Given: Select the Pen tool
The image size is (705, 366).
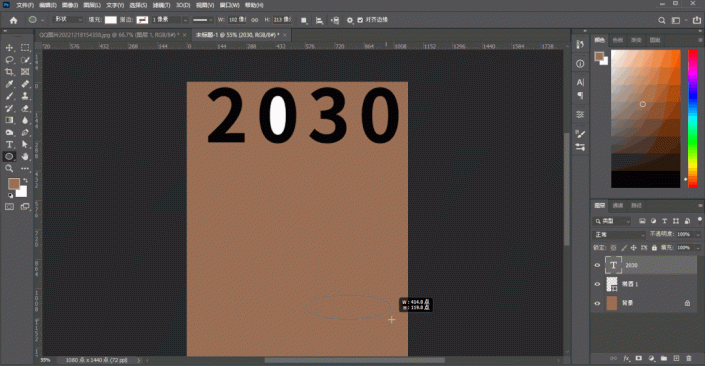Looking at the screenshot, I should (x=25, y=133).
